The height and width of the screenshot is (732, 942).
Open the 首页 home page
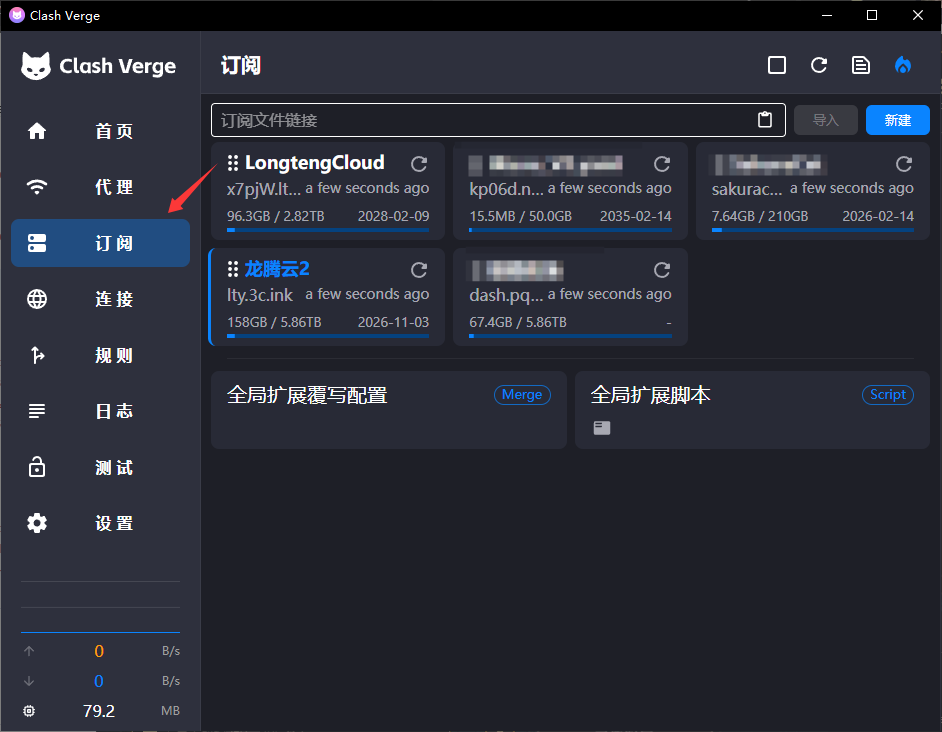[x=100, y=131]
